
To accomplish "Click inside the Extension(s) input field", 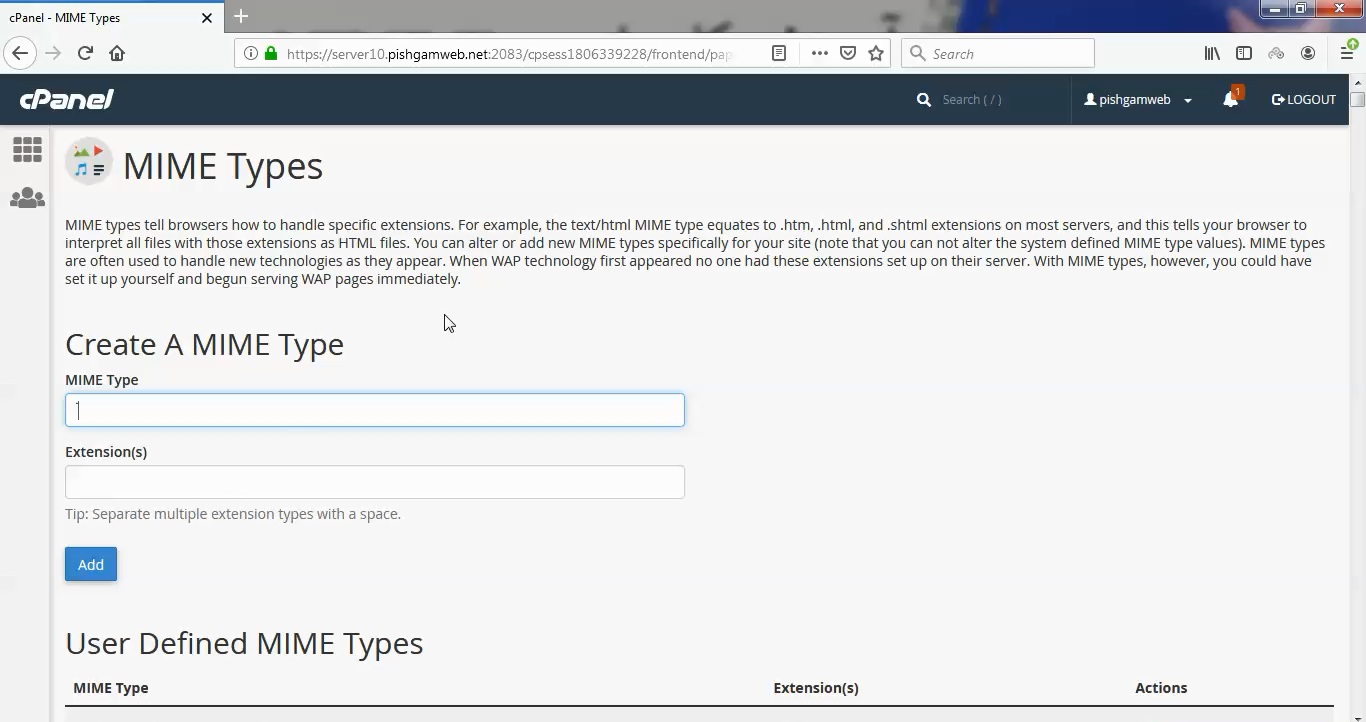I will click(374, 482).
